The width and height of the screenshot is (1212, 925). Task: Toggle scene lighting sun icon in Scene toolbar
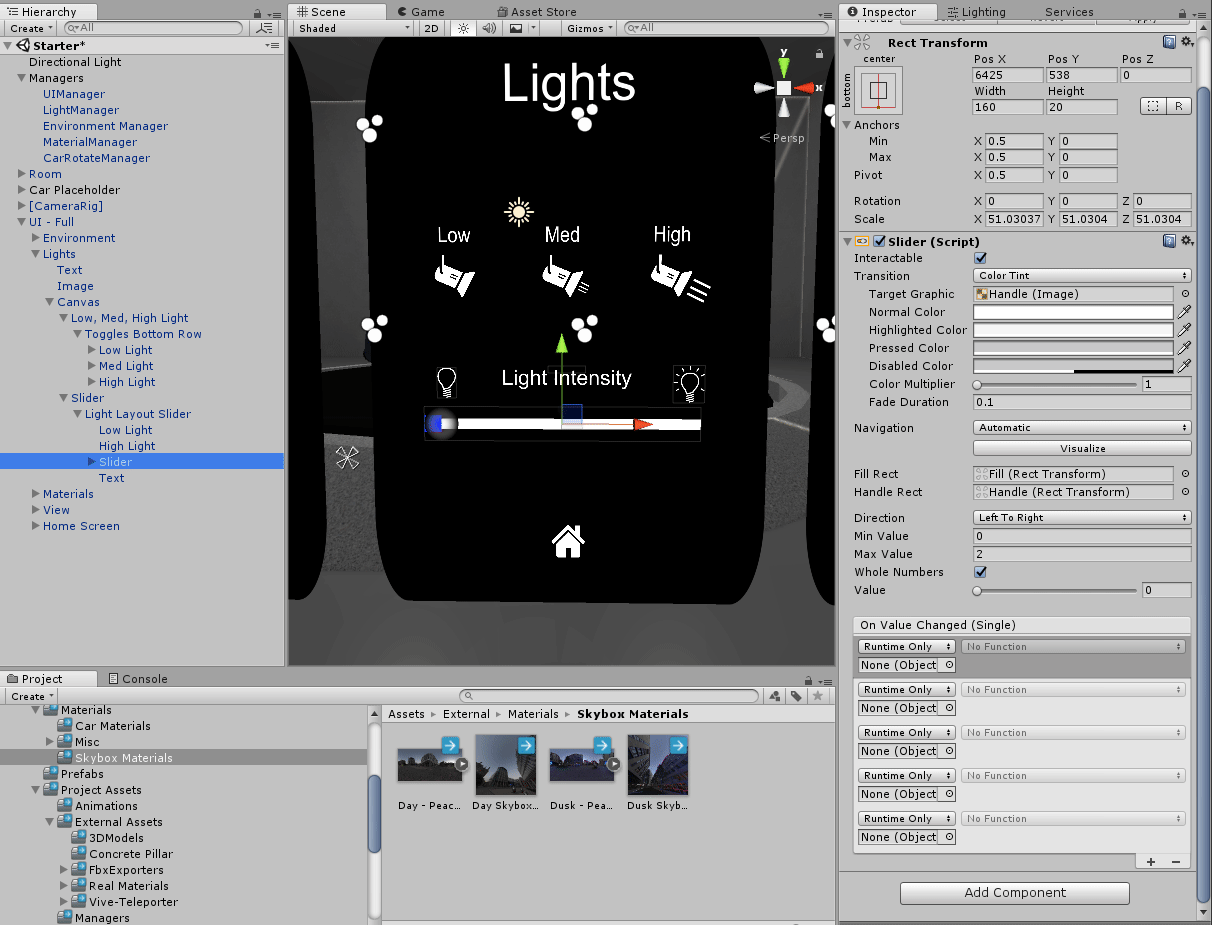(463, 28)
